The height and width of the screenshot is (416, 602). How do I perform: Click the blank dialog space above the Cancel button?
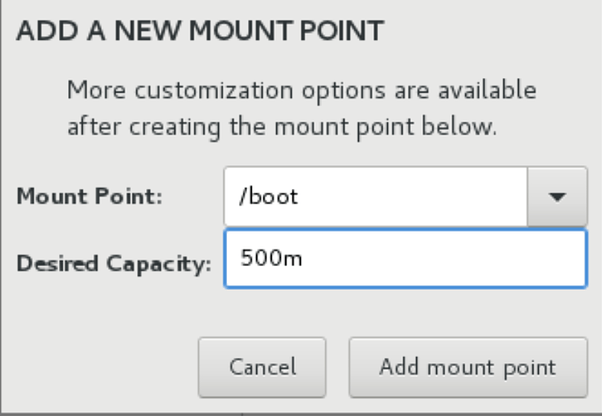(262, 313)
